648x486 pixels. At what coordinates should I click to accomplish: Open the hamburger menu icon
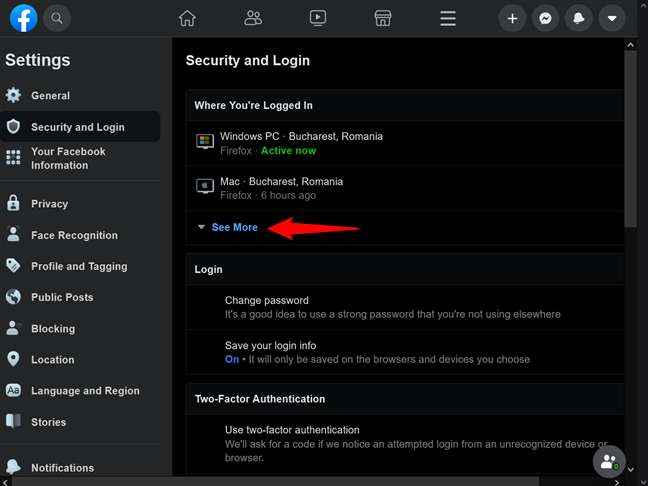pyautogui.click(x=448, y=18)
